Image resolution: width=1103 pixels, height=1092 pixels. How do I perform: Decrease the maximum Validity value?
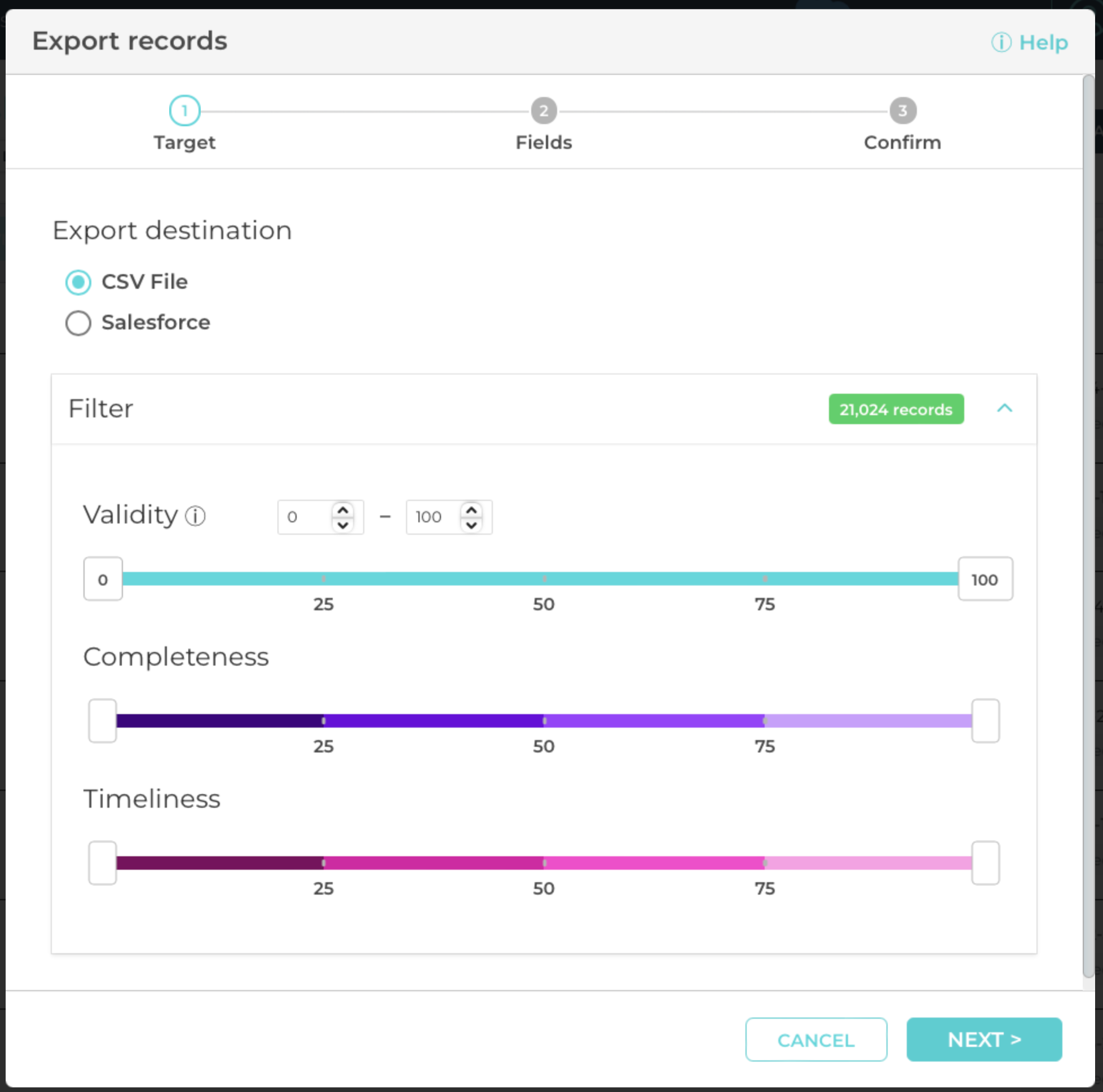(x=471, y=525)
